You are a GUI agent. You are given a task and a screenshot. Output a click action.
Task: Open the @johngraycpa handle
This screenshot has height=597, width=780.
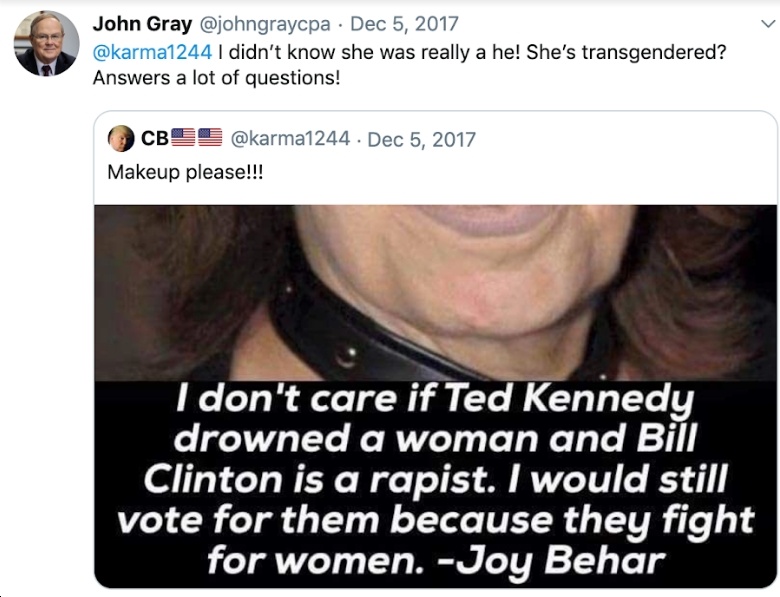[265, 24]
